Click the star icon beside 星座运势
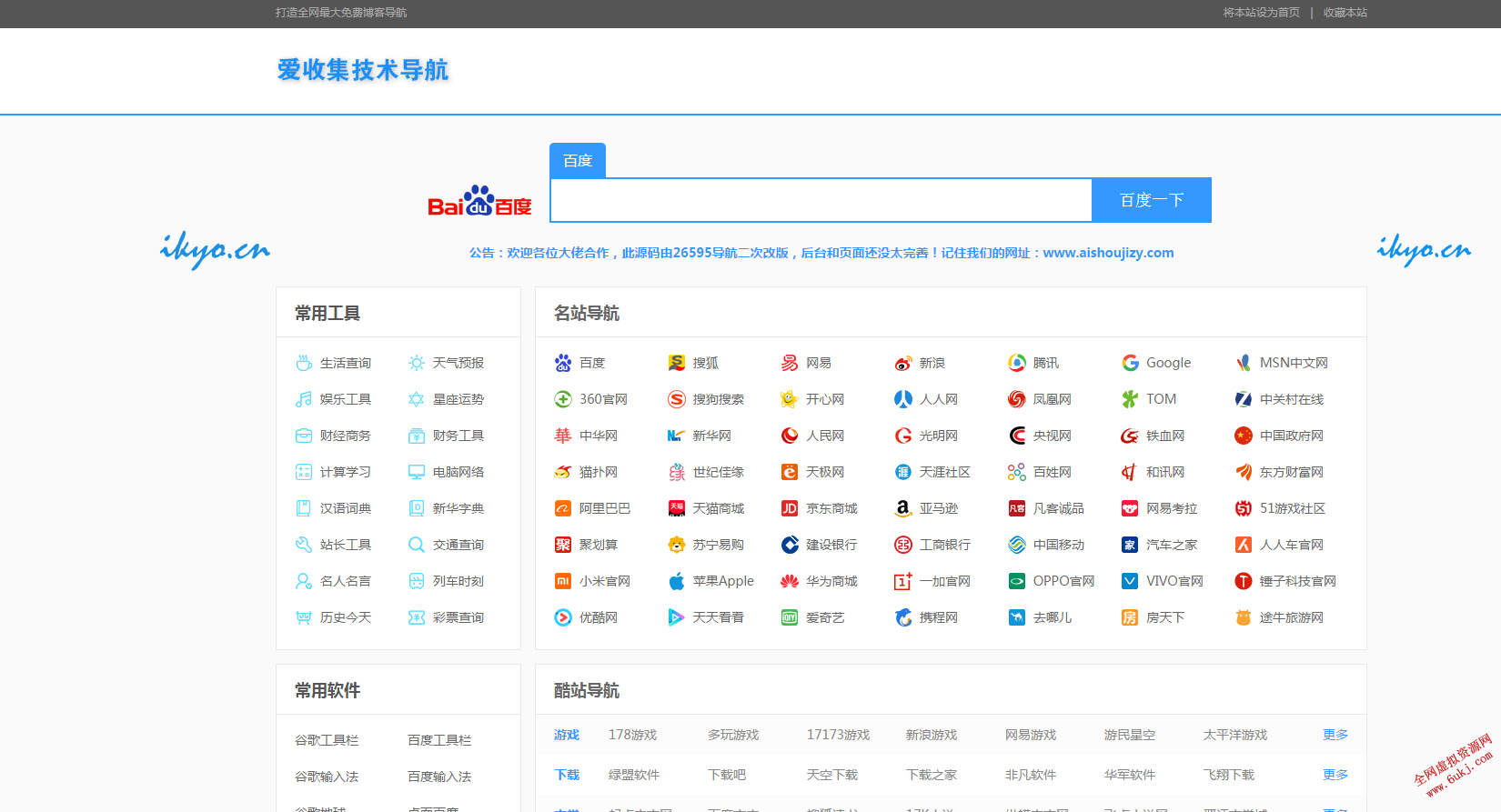 click(417, 399)
